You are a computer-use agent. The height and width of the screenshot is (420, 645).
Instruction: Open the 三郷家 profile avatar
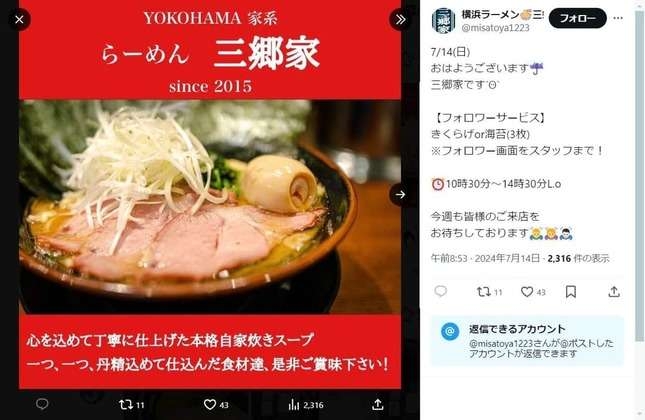pos(443,21)
